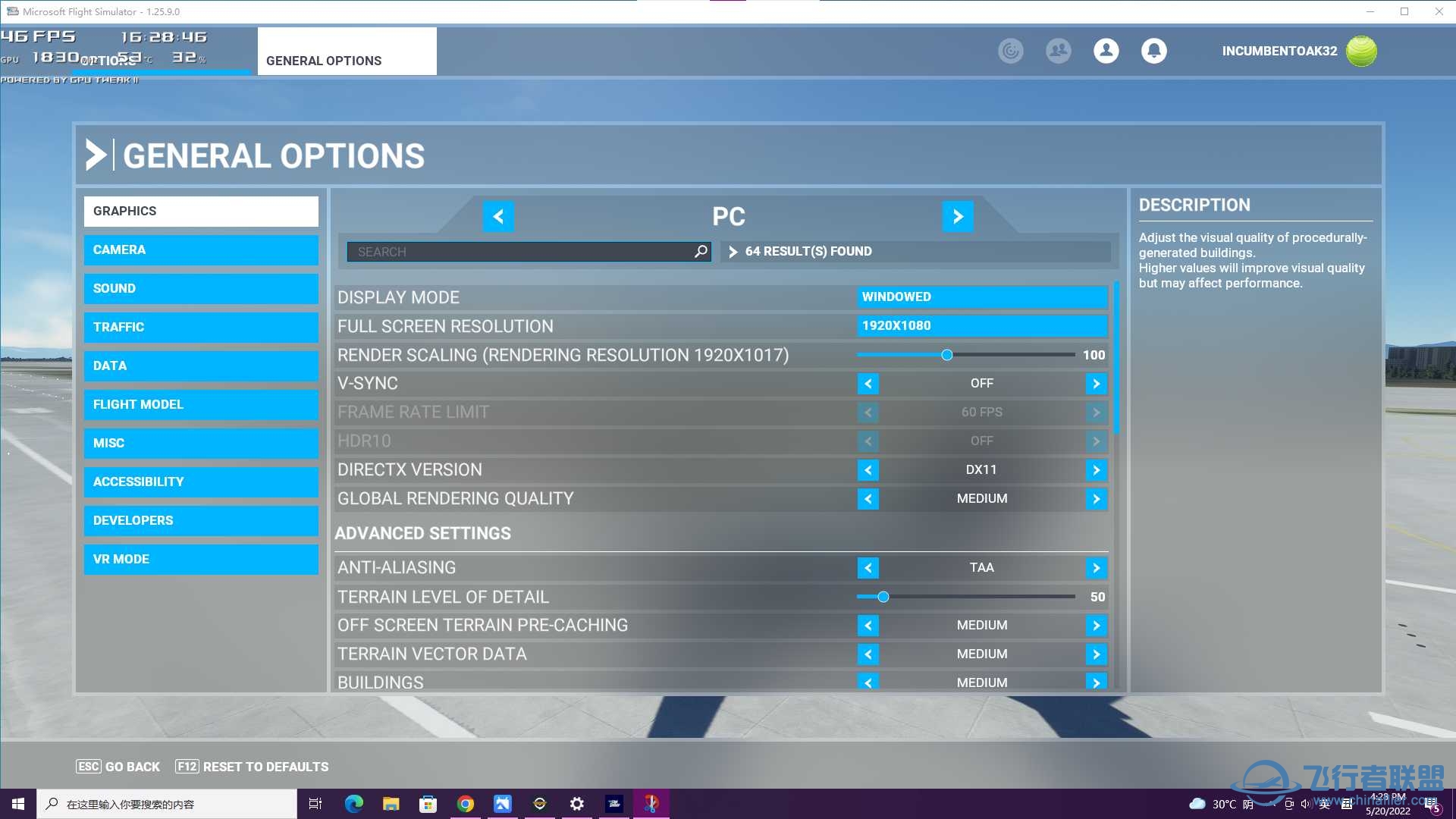The height and width of the screenshot is (819, 1456).
Task: Switch DirectX version with left arrow
Action: (x=868, y=470)
